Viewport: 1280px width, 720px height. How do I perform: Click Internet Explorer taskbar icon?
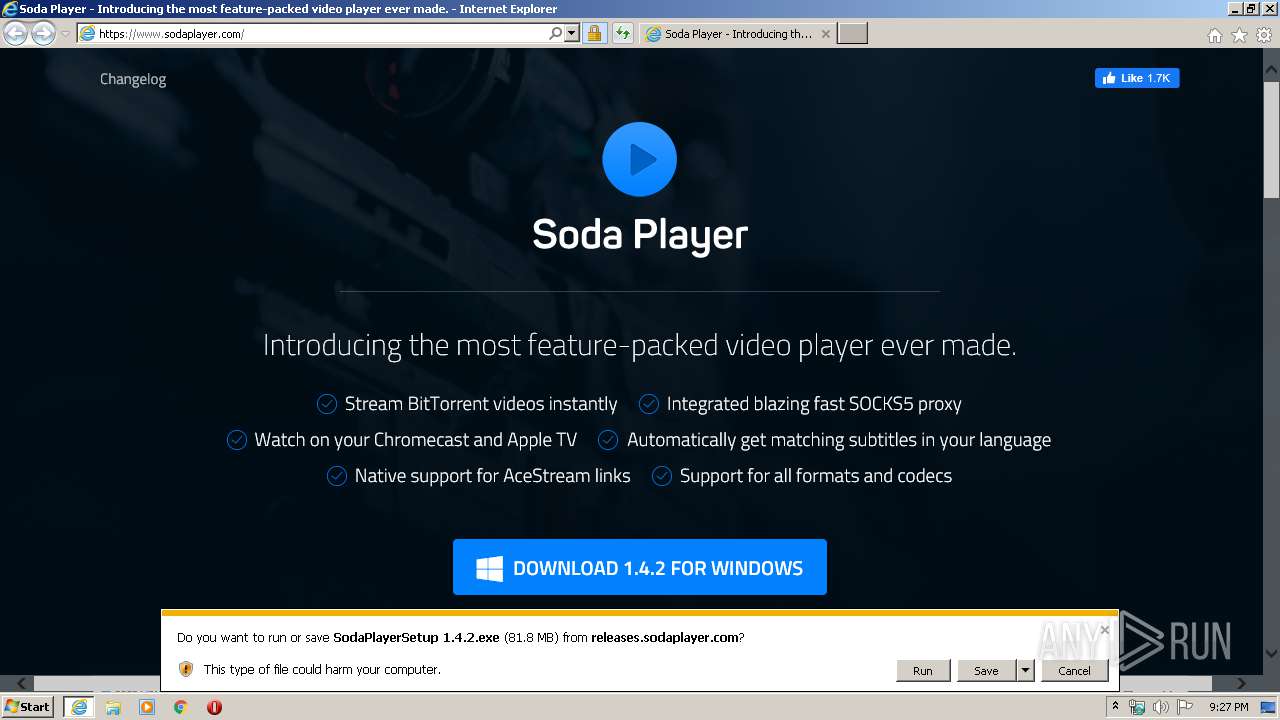(78, 707)
